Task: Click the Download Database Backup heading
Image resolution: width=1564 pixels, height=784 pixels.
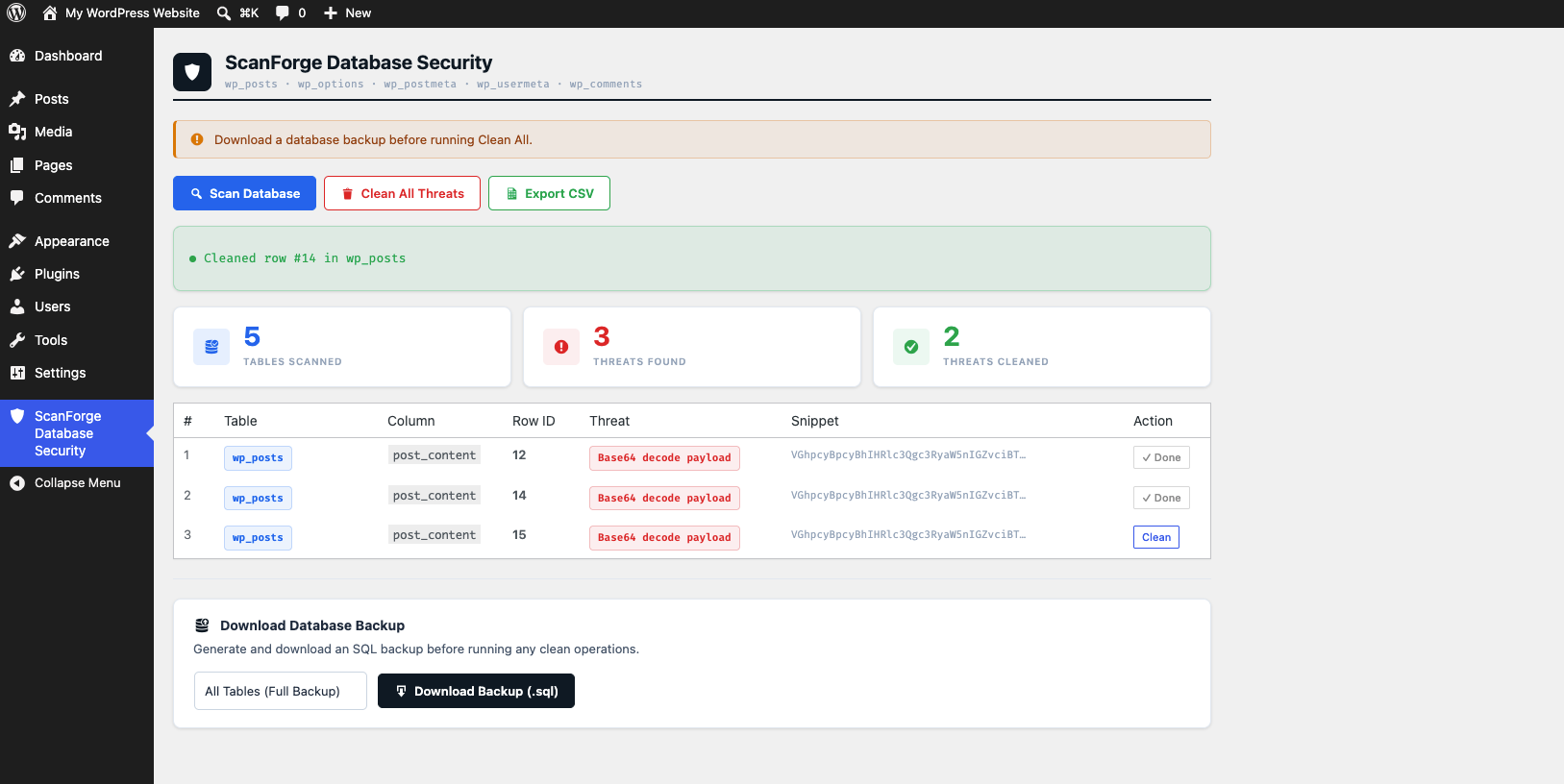Action: [312, 625]
